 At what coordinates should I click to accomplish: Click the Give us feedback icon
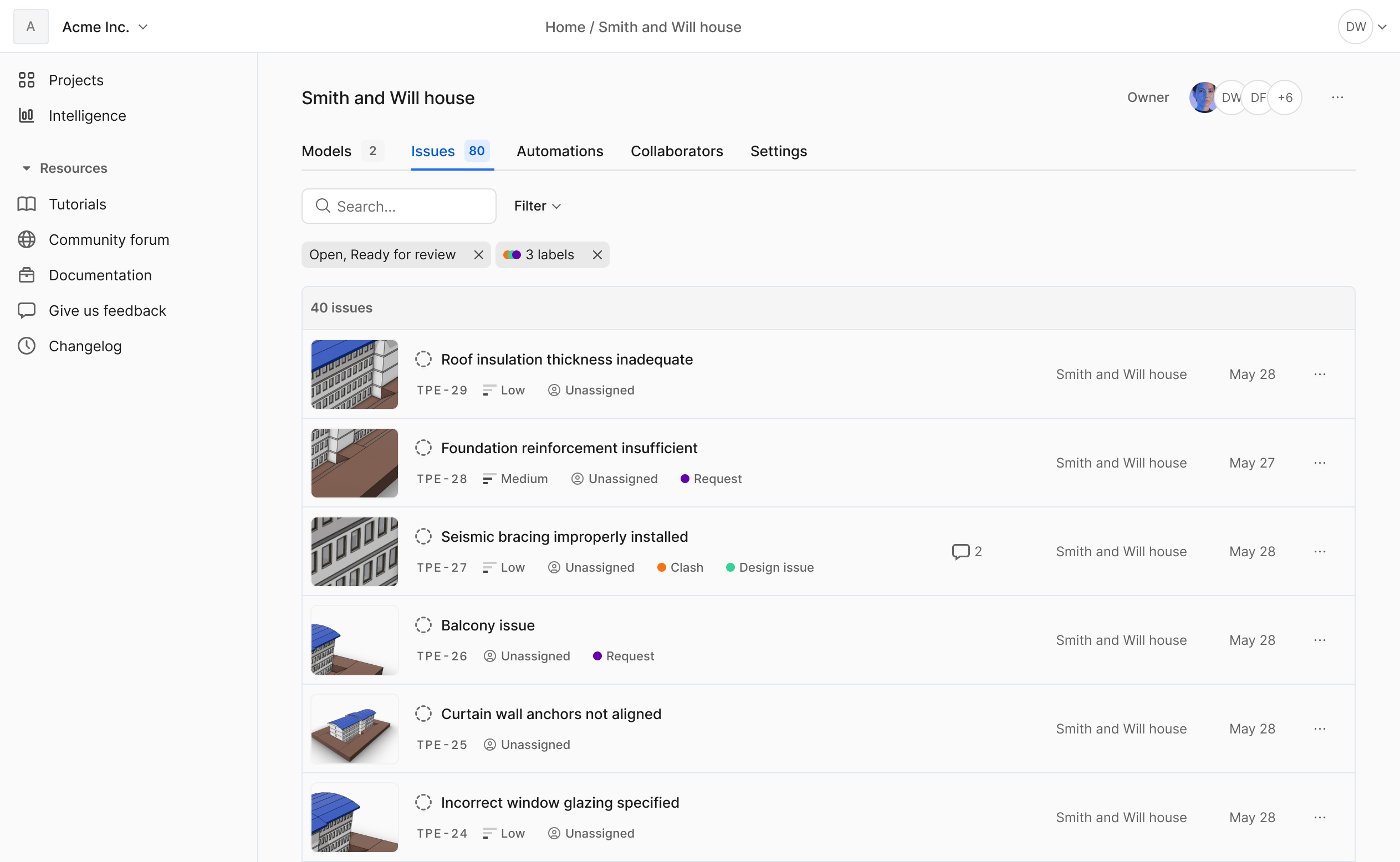(x=26, y=311)
